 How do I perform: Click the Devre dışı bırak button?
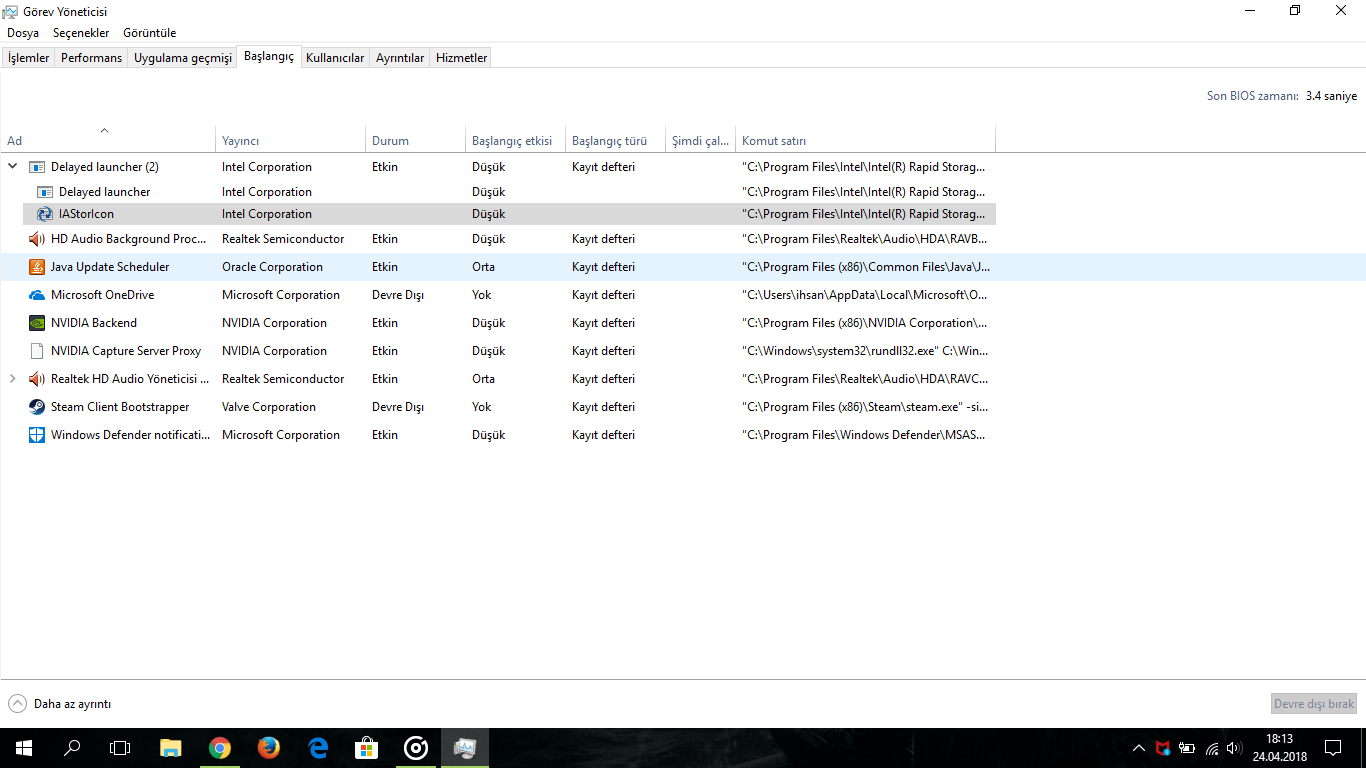1314,704
